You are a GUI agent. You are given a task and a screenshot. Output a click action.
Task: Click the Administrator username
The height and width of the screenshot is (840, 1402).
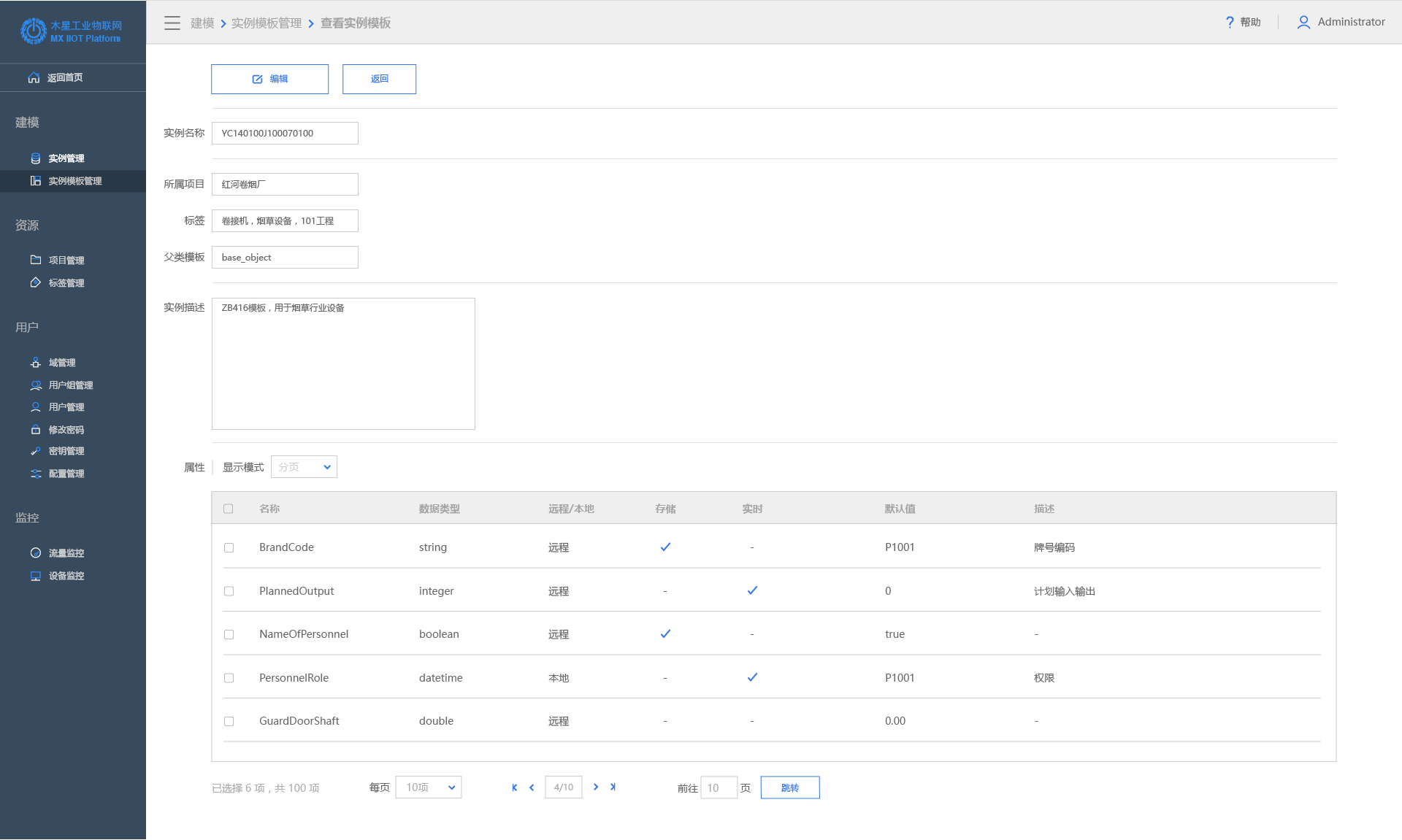coord(1351,22)
